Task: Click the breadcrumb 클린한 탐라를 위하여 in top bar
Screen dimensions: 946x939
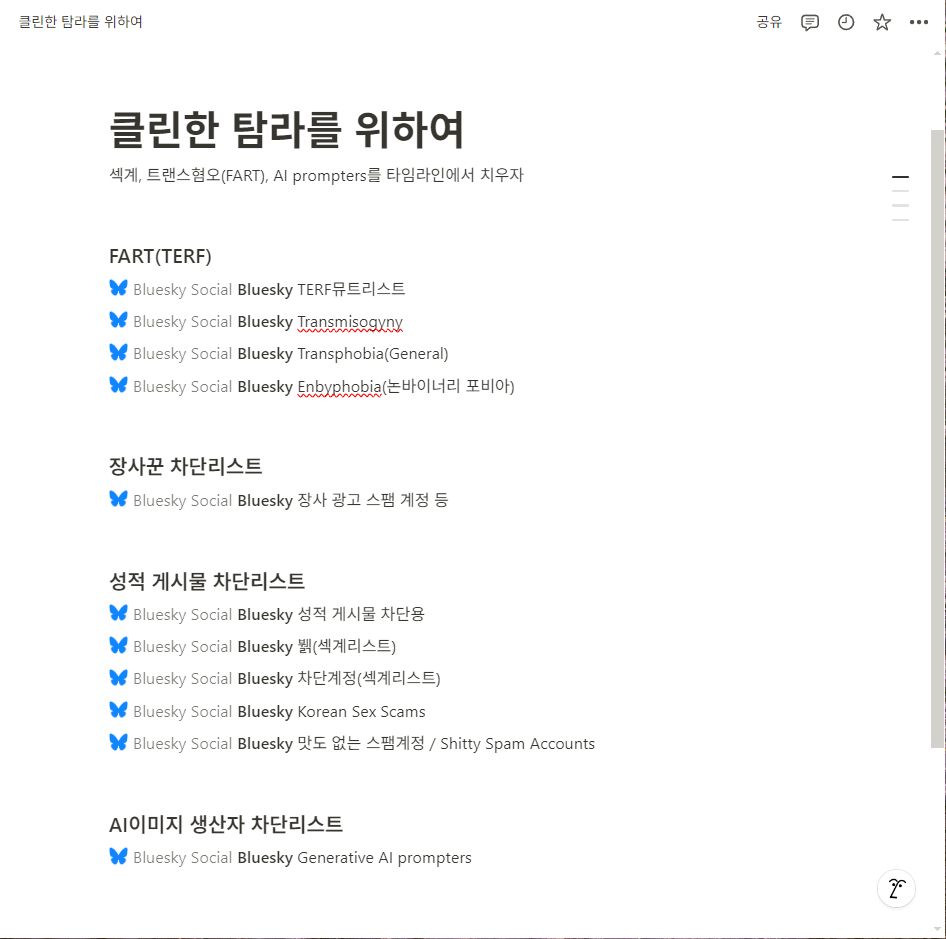Action: (80, 22)
